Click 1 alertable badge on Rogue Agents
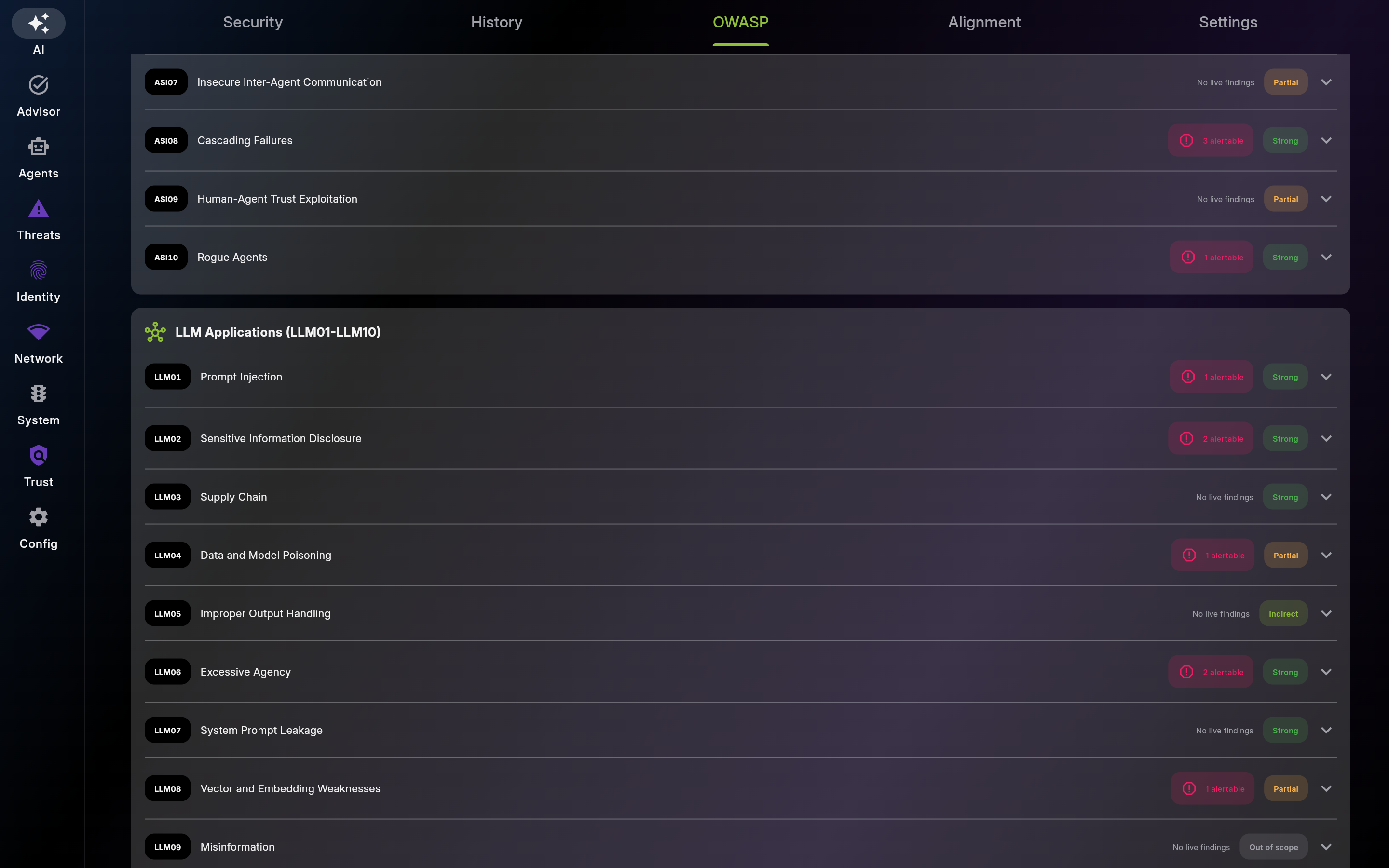The height and width of the screenshot is (868, 1389). point(1211,257)
